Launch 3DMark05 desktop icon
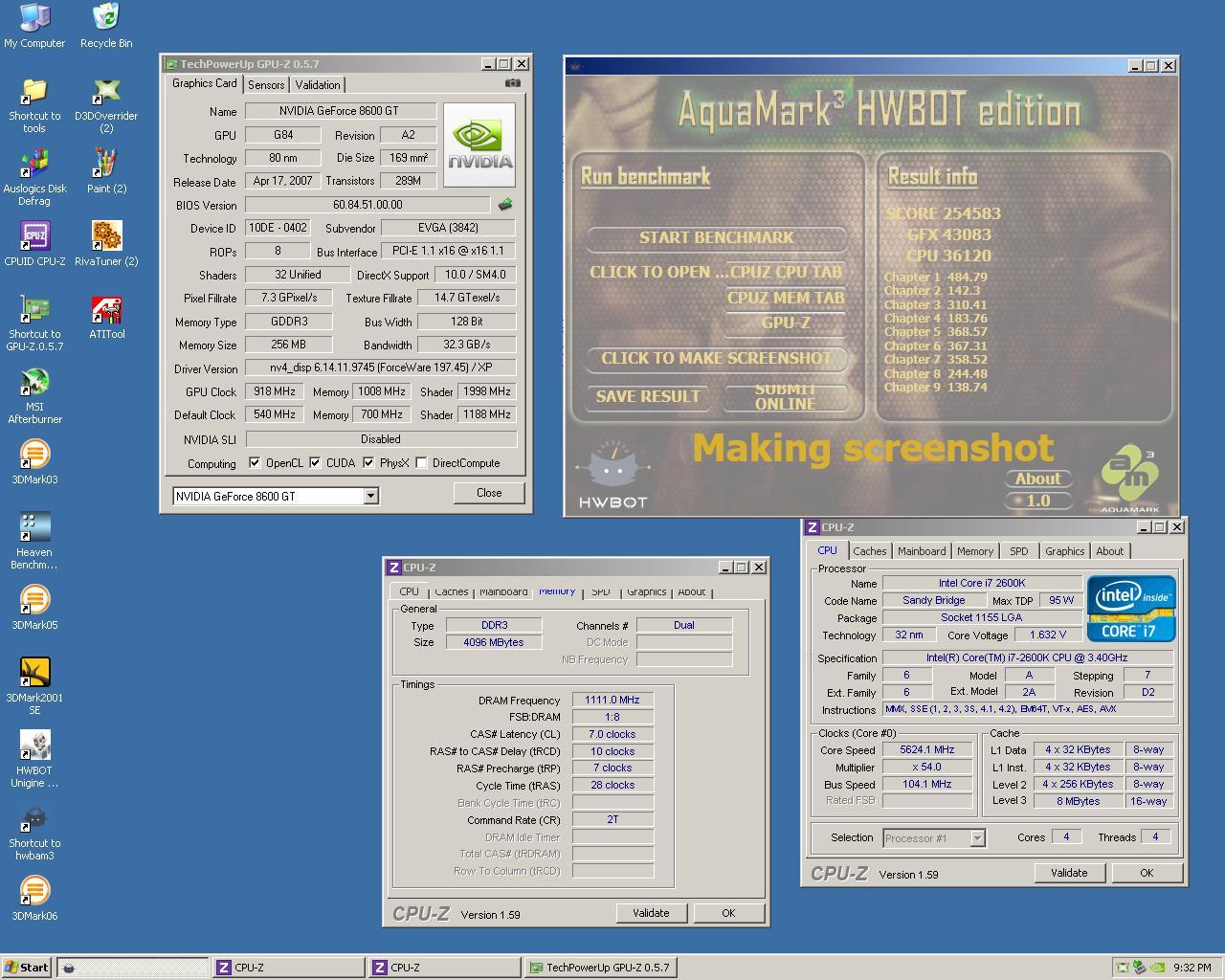1225x980 pixels. pyautogui.click(x=34, y=608)
